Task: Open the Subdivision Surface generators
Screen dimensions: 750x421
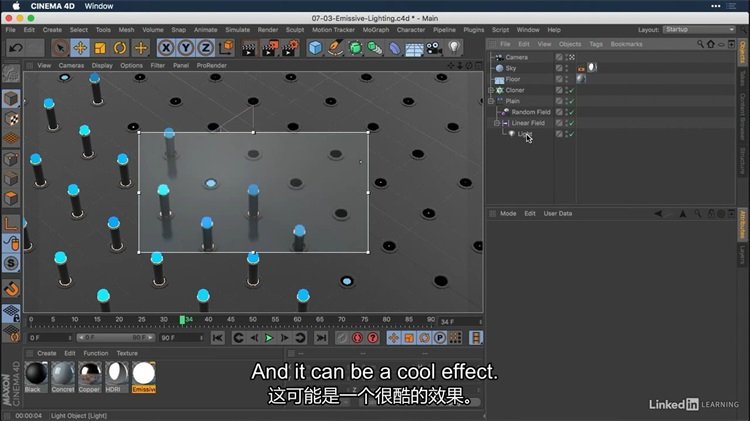Action: point(355,48)
